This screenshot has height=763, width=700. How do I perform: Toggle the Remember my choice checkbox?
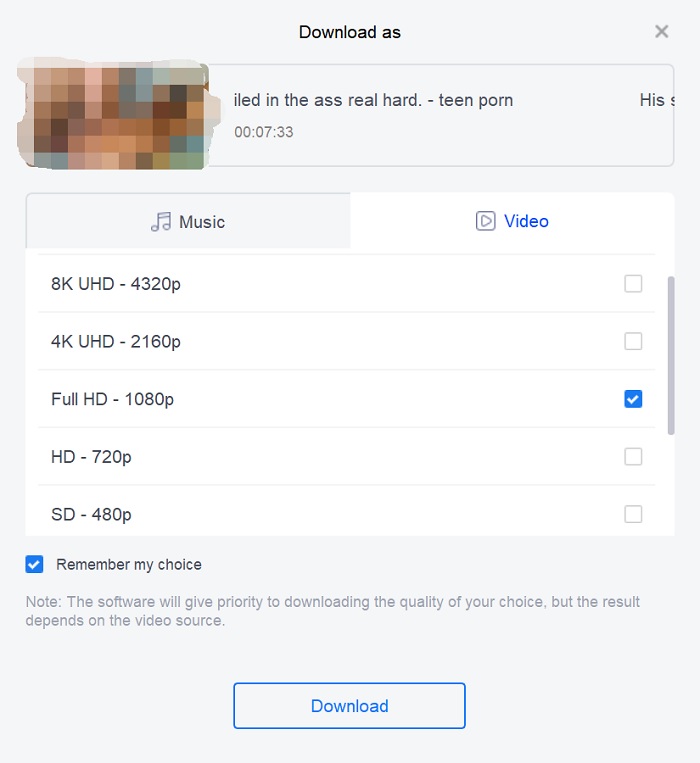34,564
